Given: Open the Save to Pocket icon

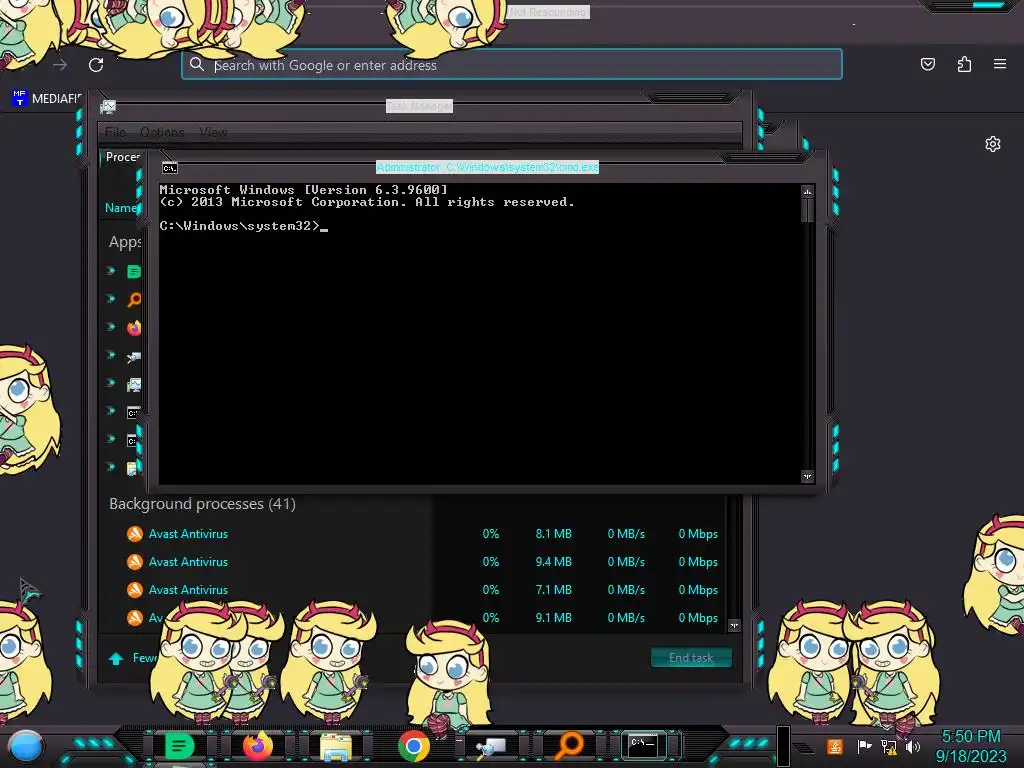Looking at the screenshot, I should [x=927, y=64].
